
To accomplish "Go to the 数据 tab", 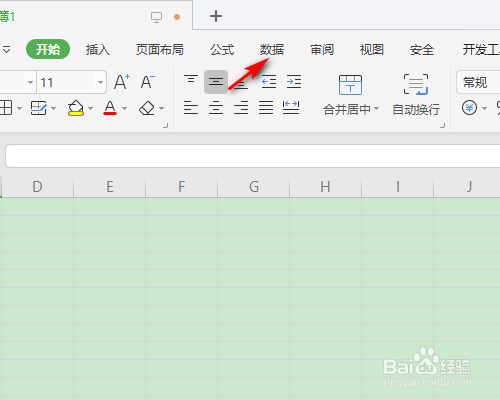I will (272, 50).
